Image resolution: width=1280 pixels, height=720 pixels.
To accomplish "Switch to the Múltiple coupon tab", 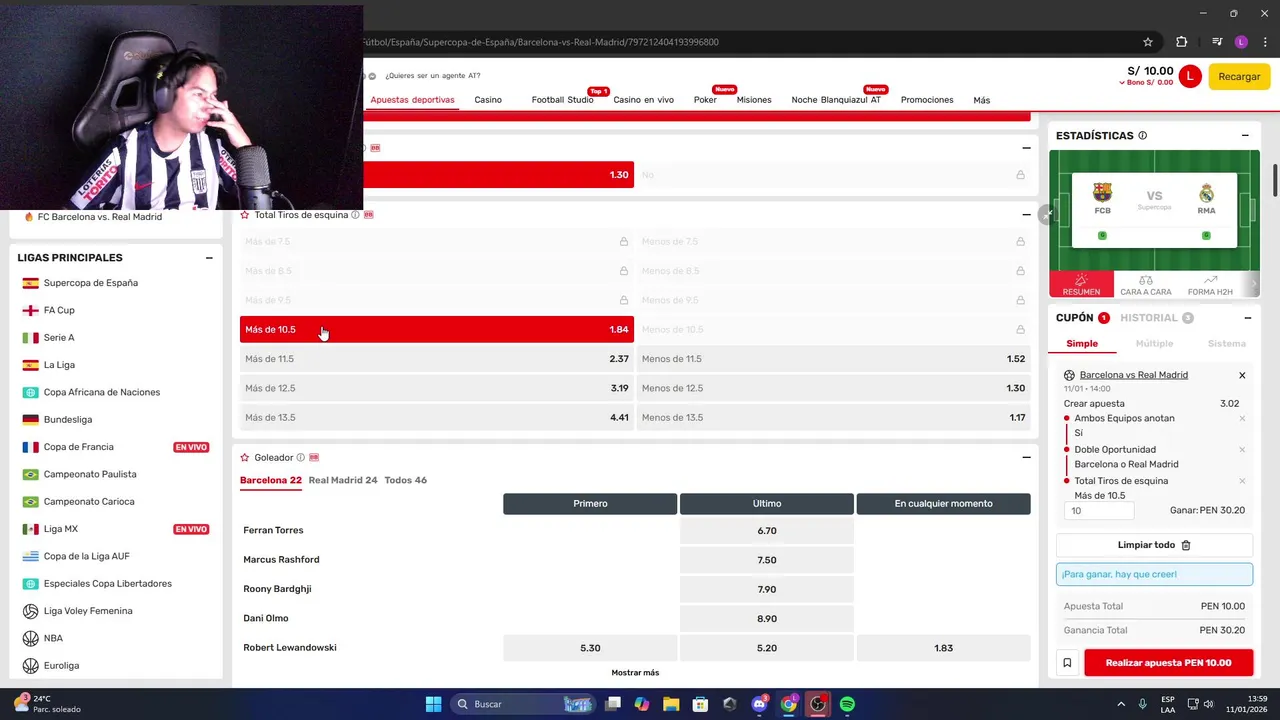I will tap(1154, 343).
